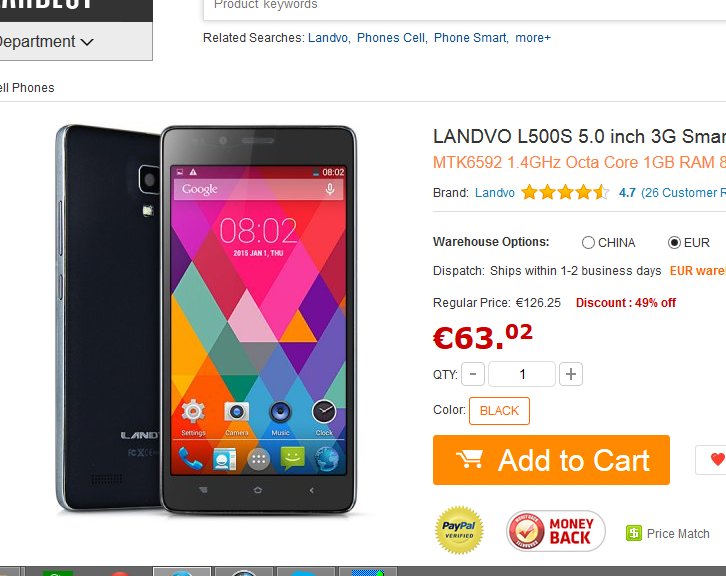Click the quantity input field
This screenshot has width=726, height=576.
coord(522,374)
